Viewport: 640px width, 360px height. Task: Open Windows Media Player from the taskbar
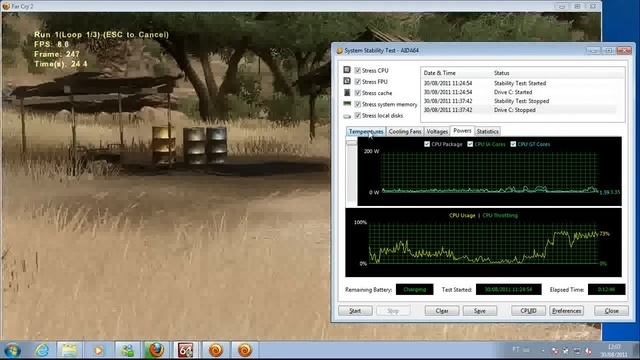pos(98,350)
